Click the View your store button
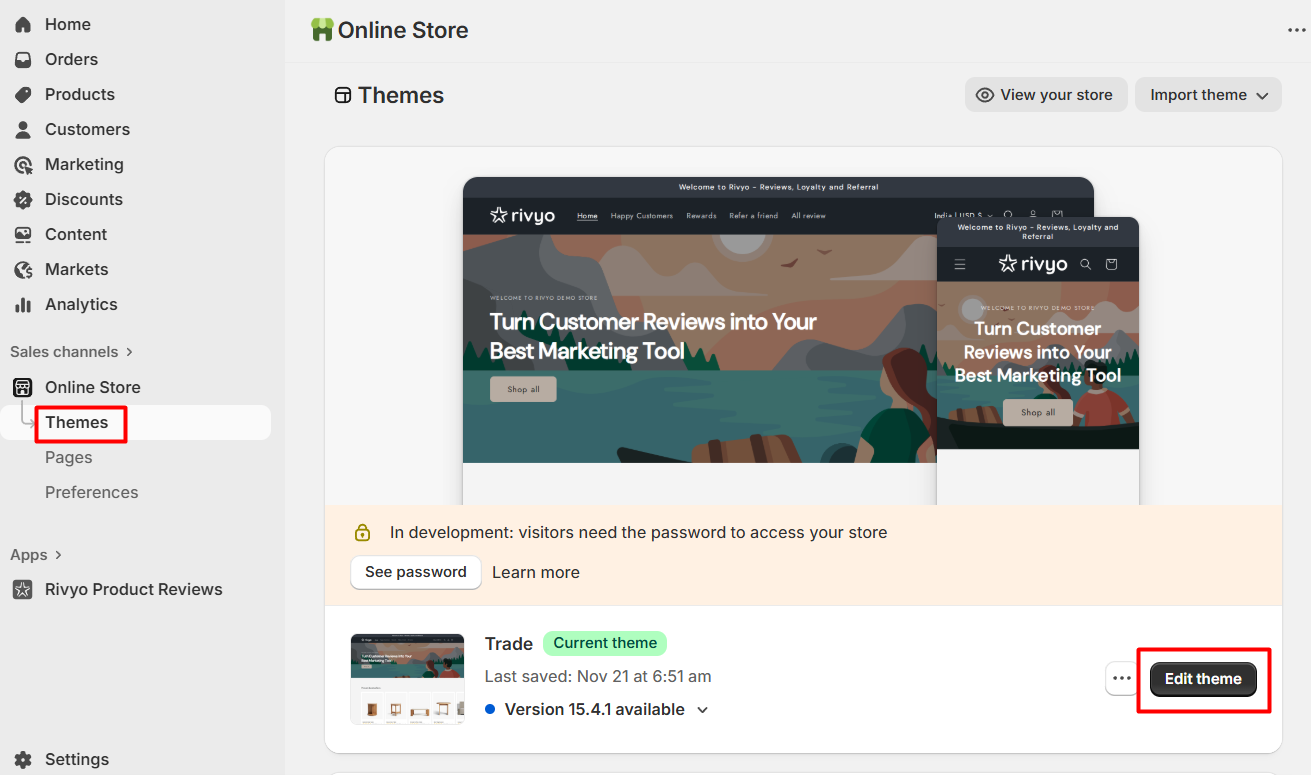Screen dimensions: 1311x775 [x=1046, y=95]
